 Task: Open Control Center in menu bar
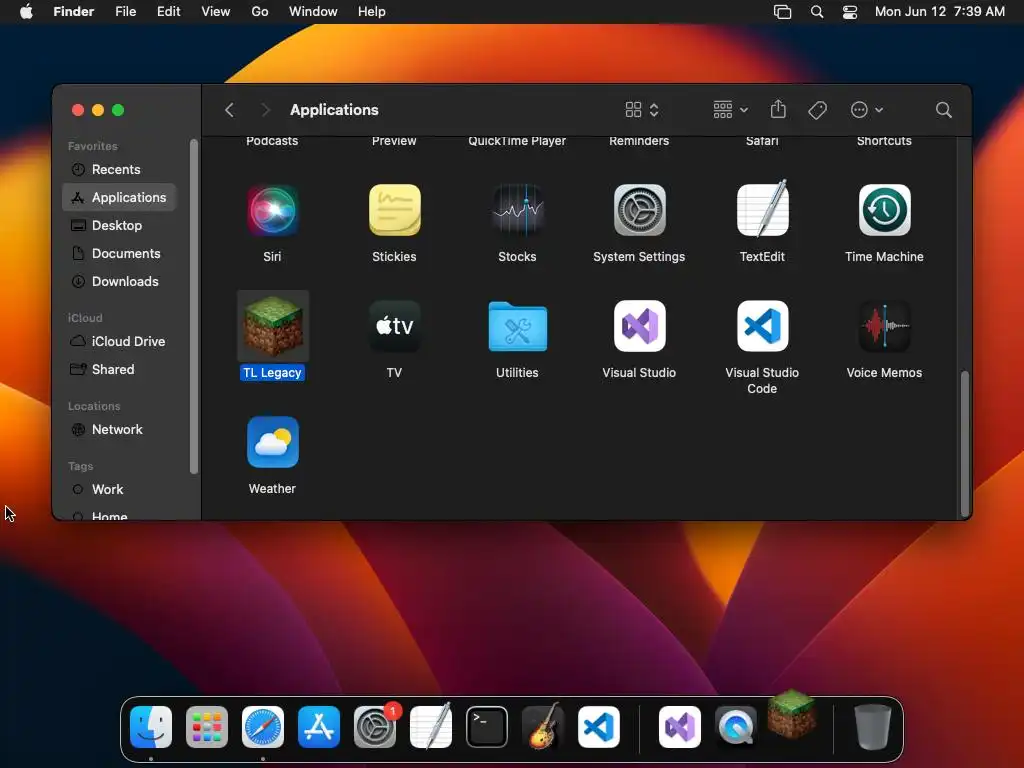[850, 12]
